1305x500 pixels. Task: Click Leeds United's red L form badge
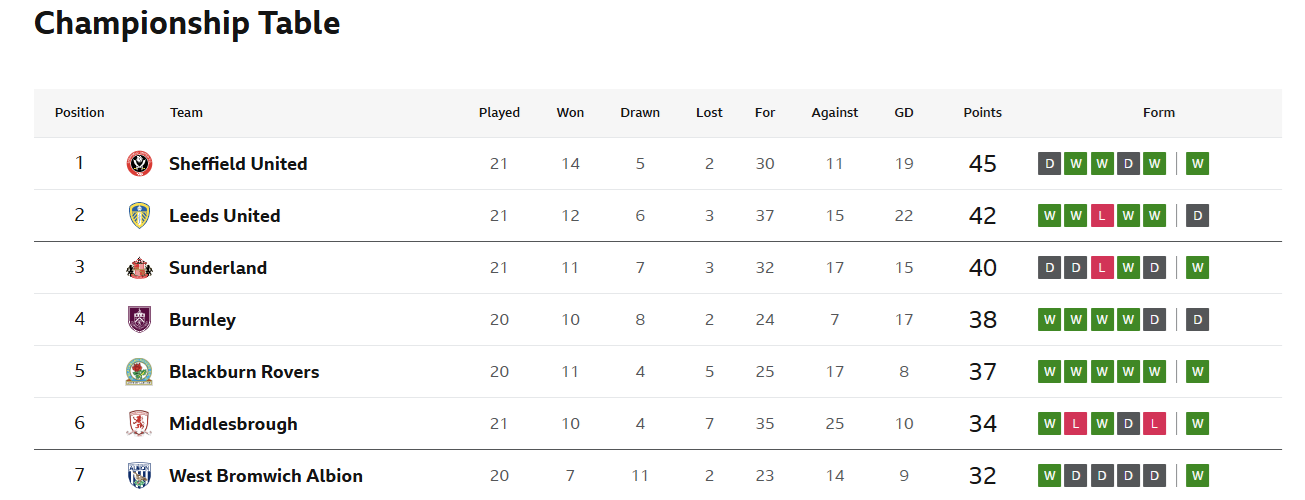pos(1102,215)
